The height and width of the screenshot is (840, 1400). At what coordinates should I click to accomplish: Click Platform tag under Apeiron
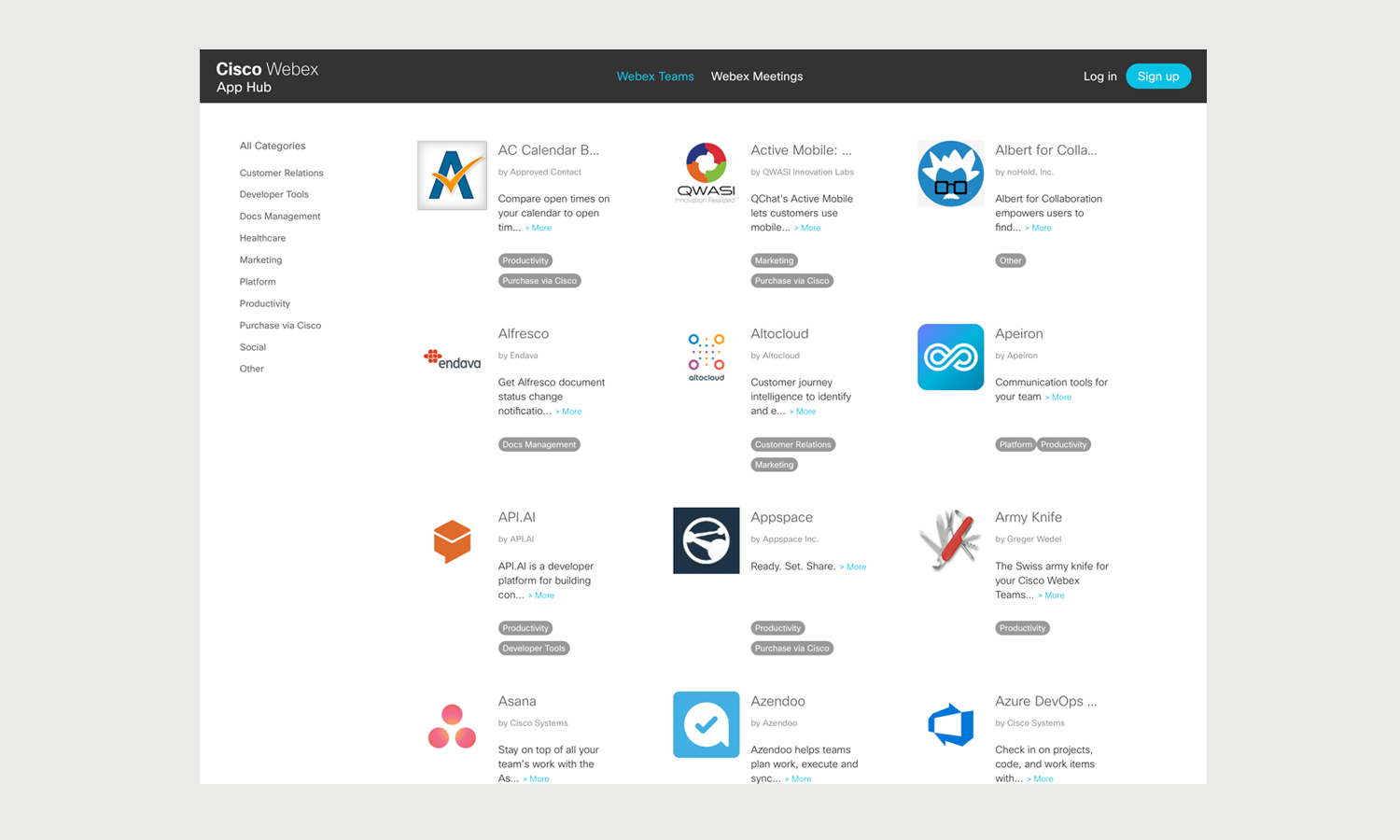pyautogui.click(x=1015, y=444)
